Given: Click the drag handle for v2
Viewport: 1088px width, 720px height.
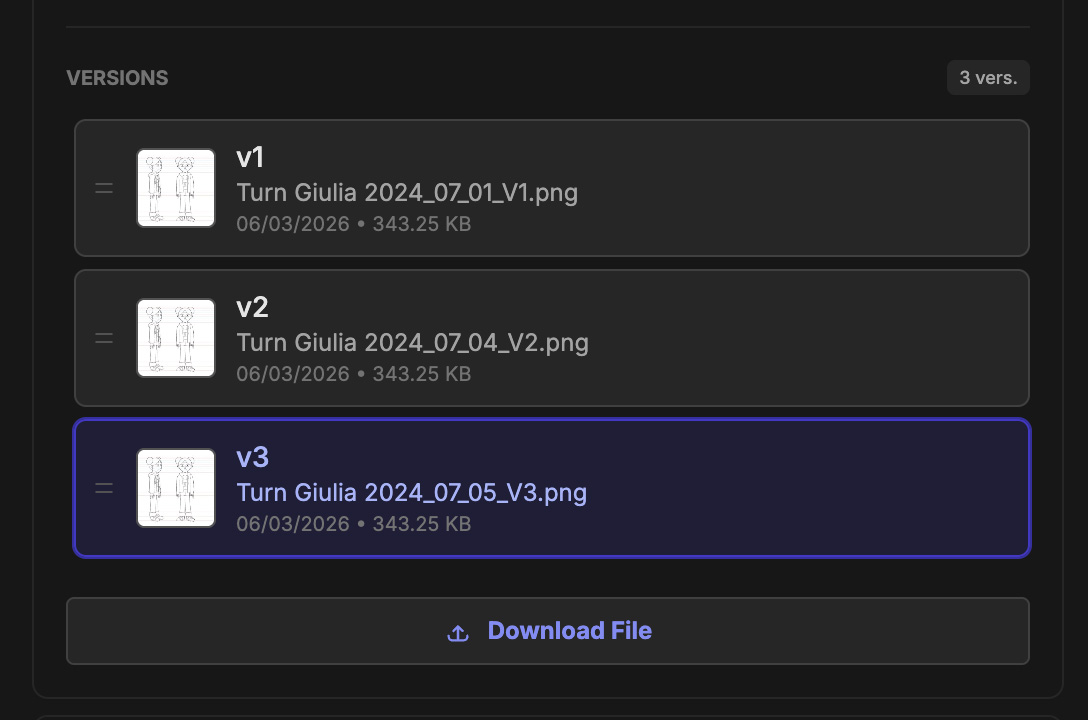Looking at the screenshot, I should pyautogui.click(x=104, y=338).
